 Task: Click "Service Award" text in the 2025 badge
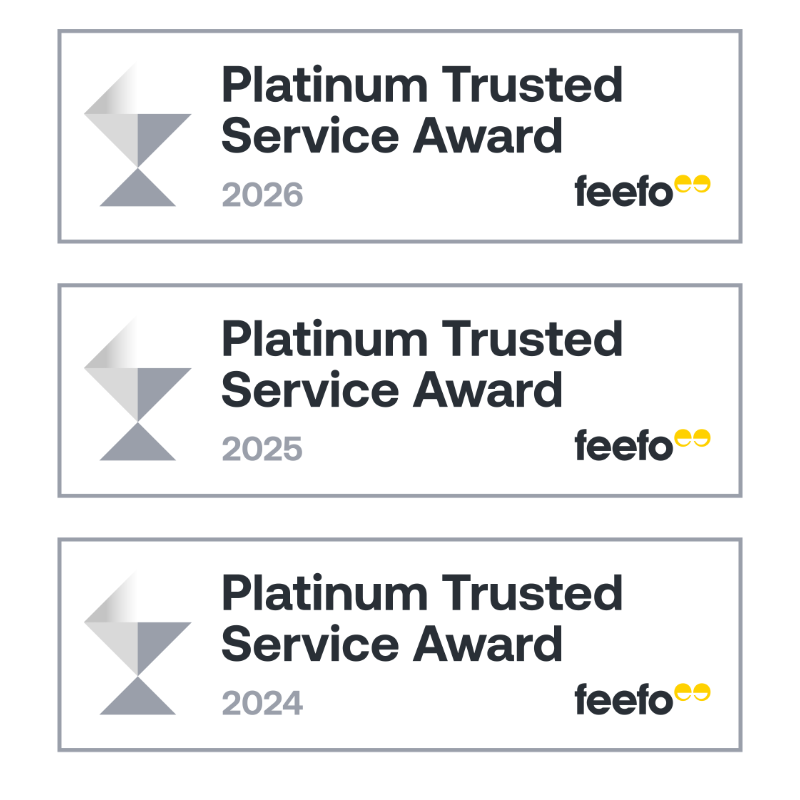click(391, 389)
